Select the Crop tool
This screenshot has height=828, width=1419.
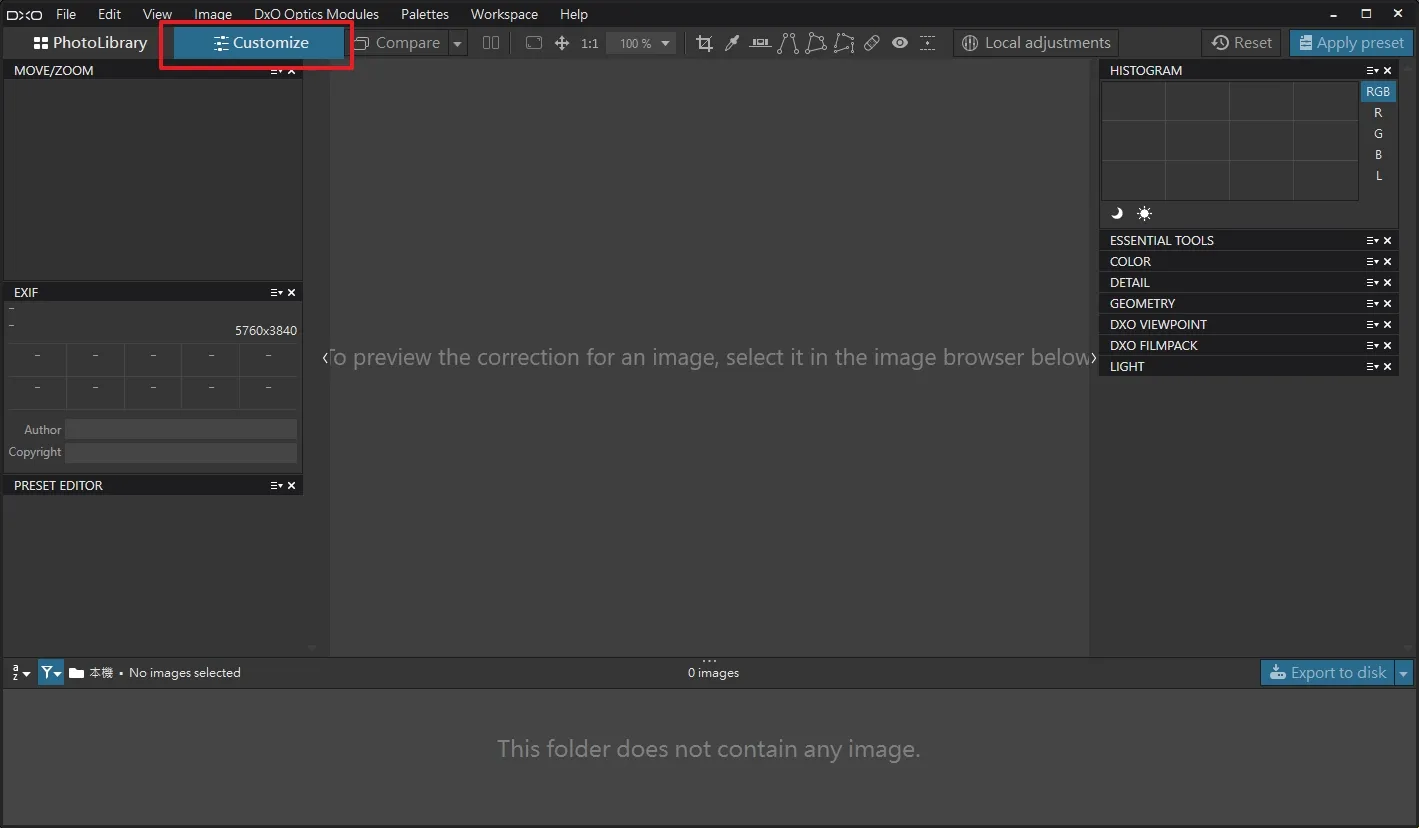point(704,43)
